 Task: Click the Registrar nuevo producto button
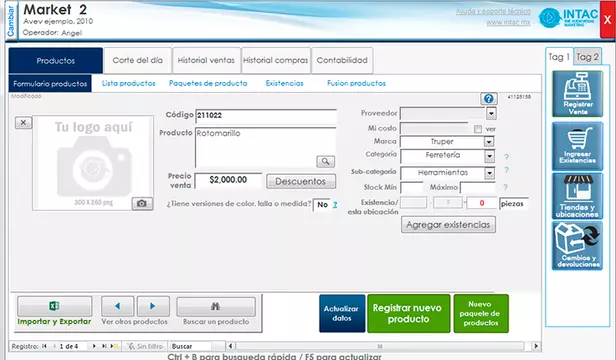pyautogui.click(x=409, y=314)
